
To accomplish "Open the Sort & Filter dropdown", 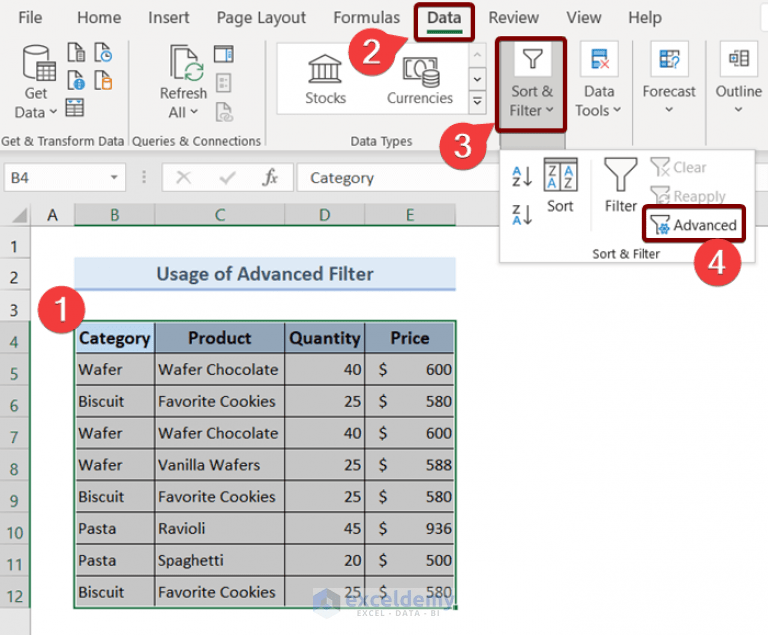I will (531, 84).
